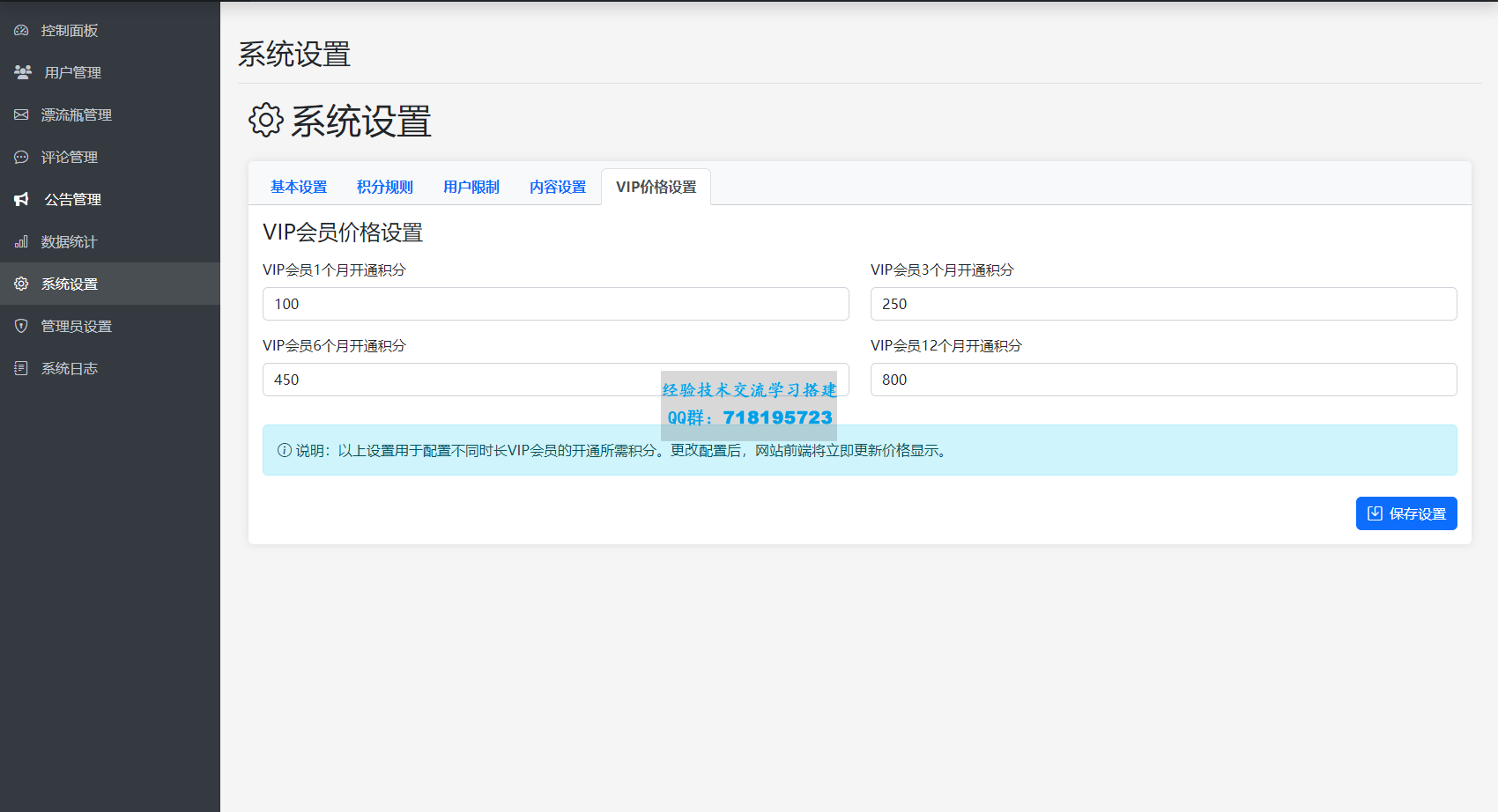This screenshot has width=1498, height=812.
Task: Click the VIP会员3个月开通积分 field showing 250
Action: 1164,304
